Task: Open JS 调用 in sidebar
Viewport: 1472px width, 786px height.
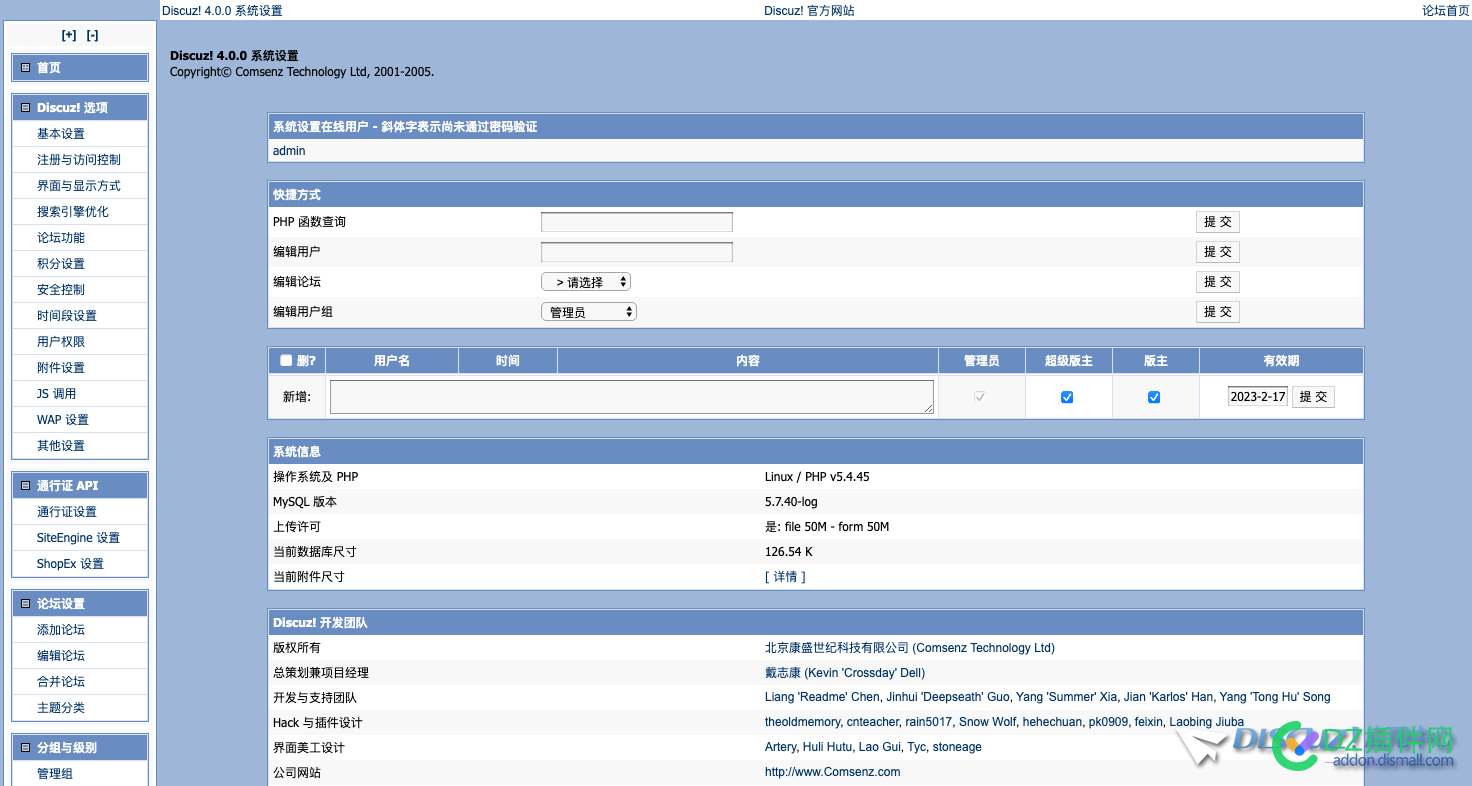Action: coord(57,394)
